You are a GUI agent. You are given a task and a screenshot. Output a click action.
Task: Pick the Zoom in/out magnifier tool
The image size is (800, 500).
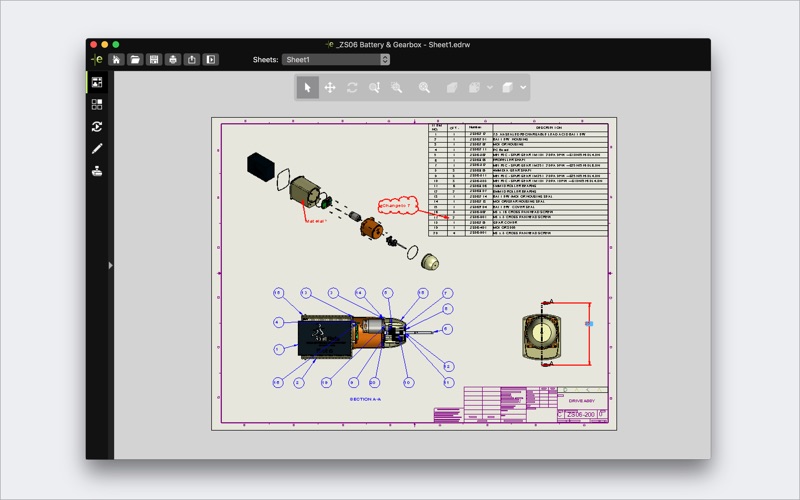(374, 87)
